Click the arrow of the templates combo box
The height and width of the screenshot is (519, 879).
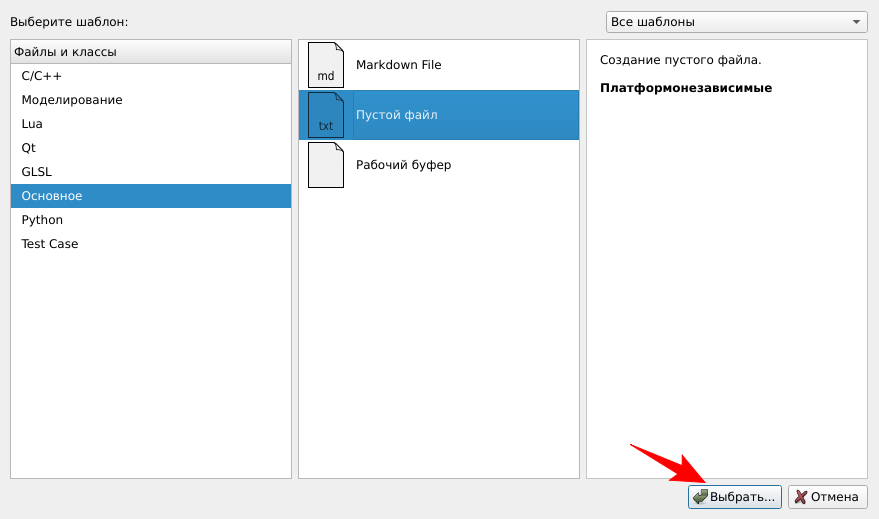pyautogui.click(x=856, y=22)
